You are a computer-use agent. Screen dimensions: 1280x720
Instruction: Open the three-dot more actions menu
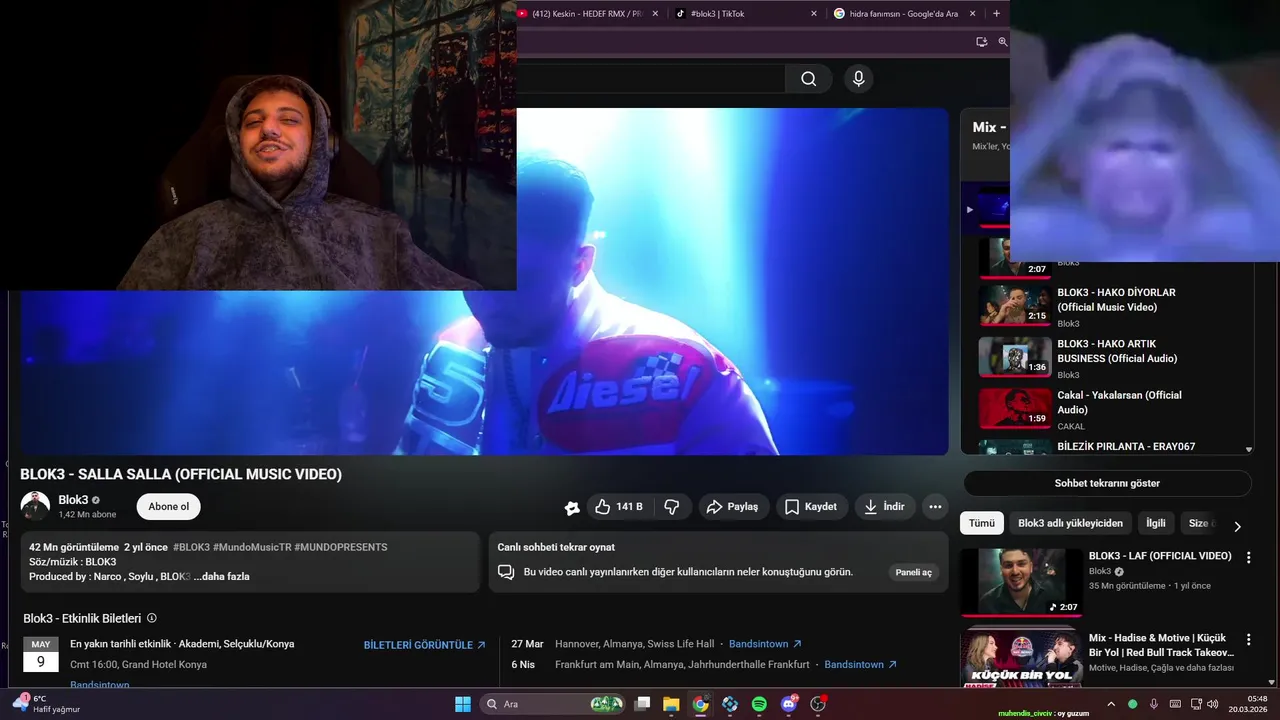935,507
